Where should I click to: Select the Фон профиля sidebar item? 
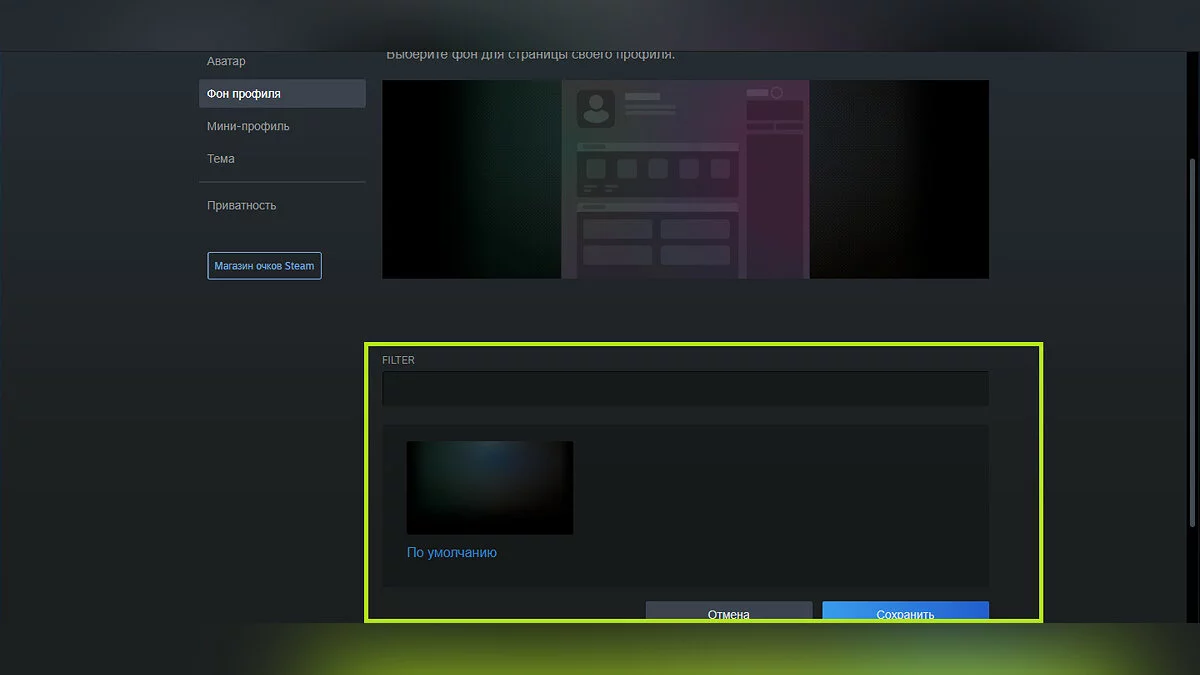[282, 94]
